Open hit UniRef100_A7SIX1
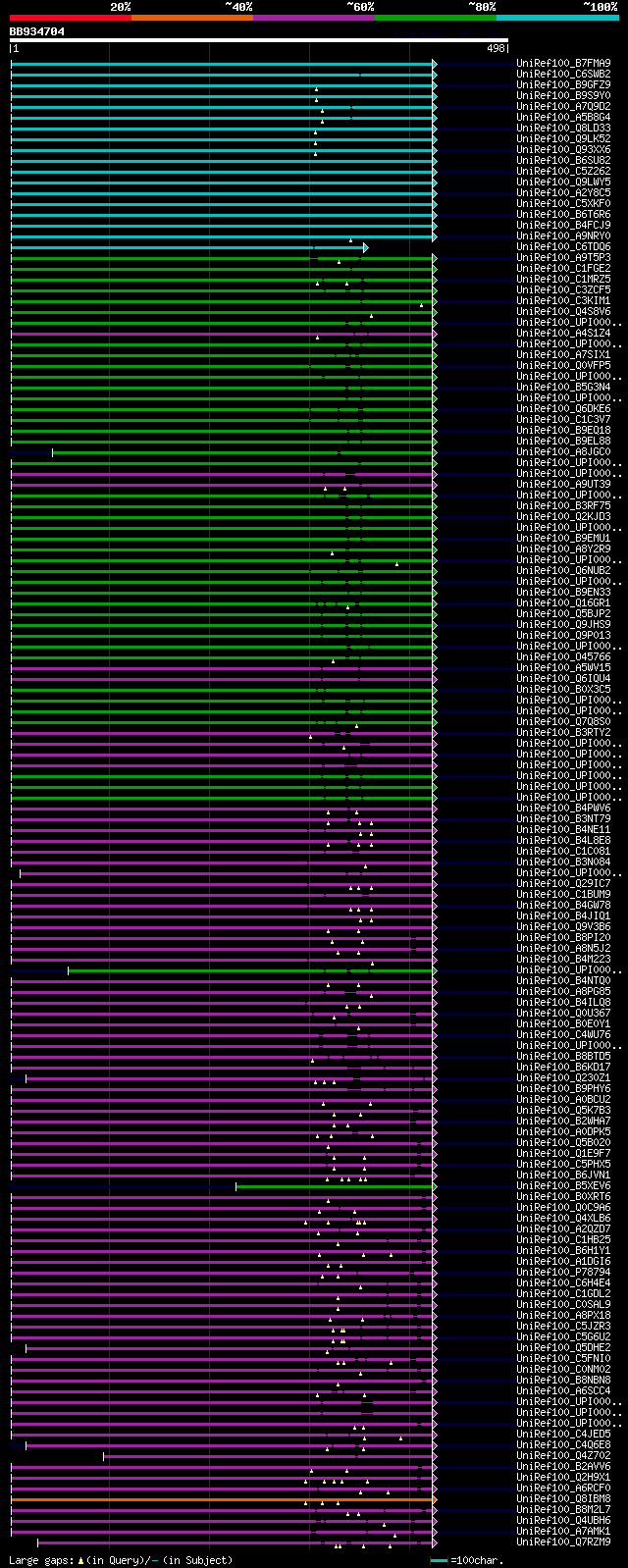 [x=563, y=355]
